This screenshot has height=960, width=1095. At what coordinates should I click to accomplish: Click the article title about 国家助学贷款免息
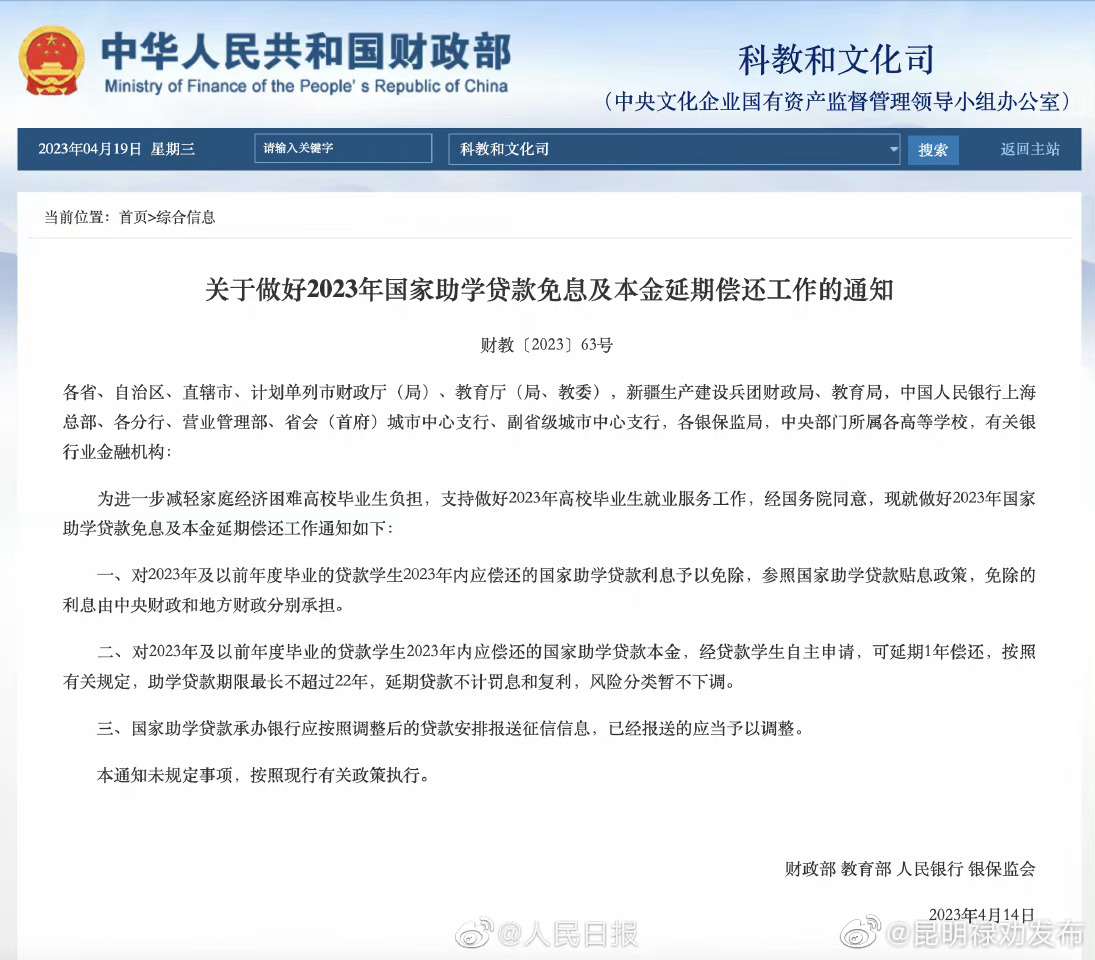click(549, 289)
